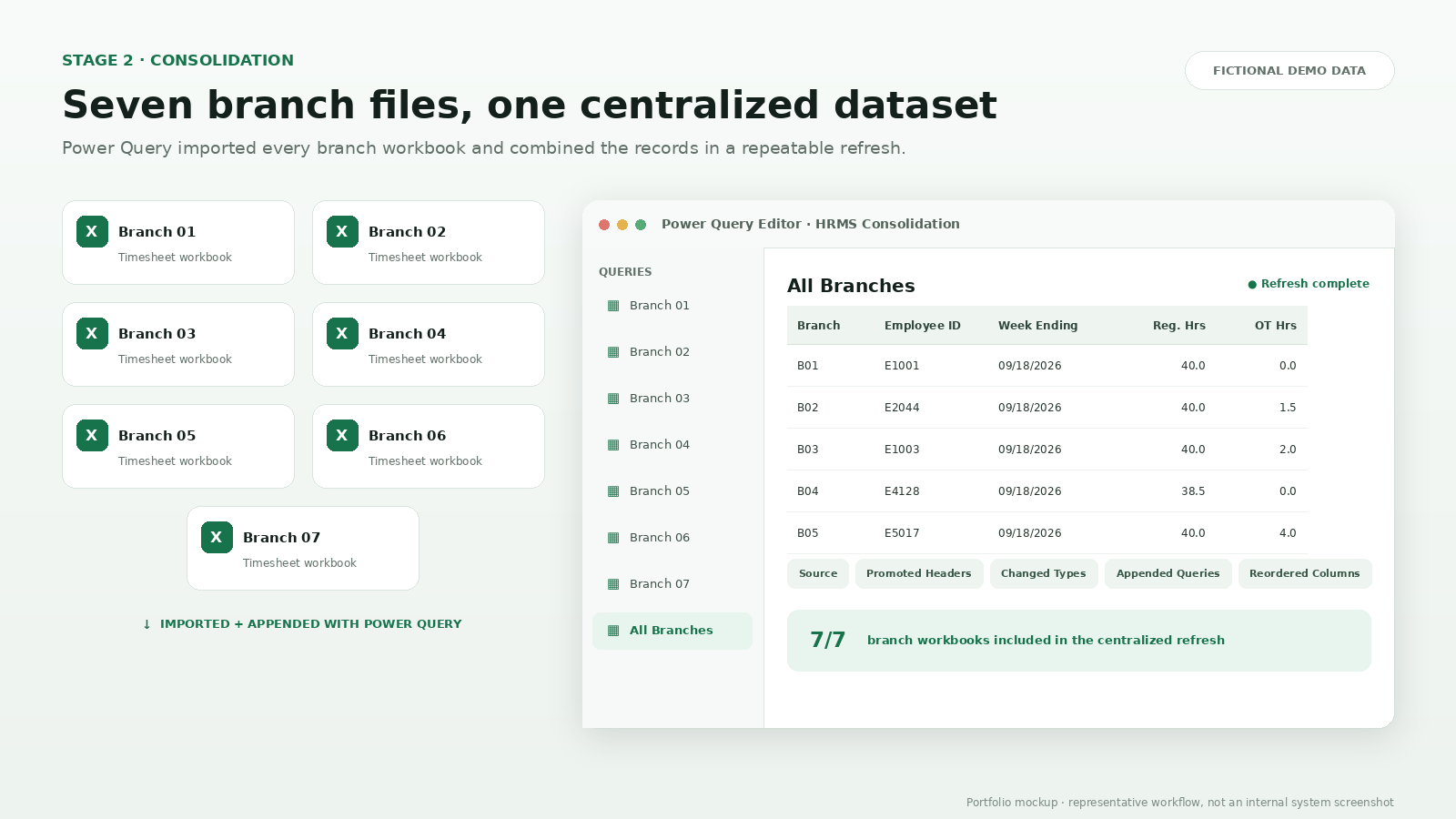Click the OT Hrs column header
The height and width of the screenshot is (819, 1456).
tap(1276, 325)
